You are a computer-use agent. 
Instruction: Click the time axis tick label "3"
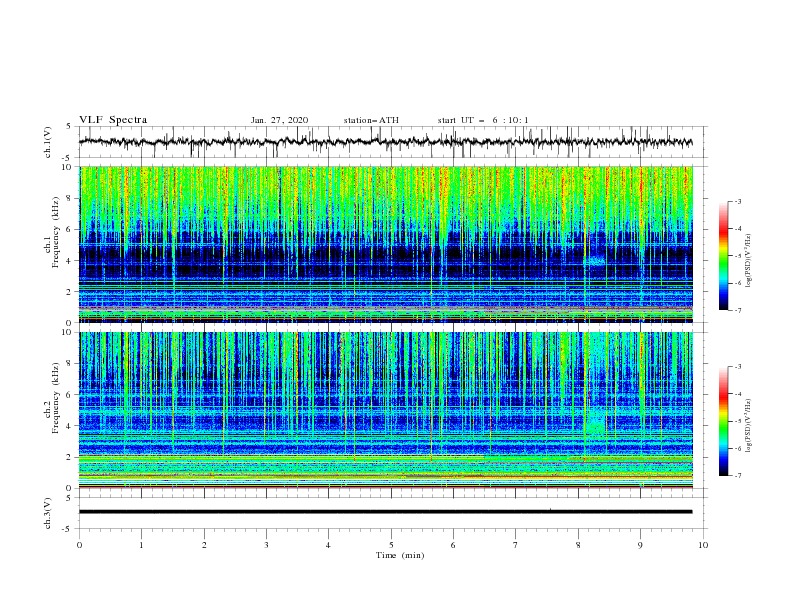coord(266,545)
